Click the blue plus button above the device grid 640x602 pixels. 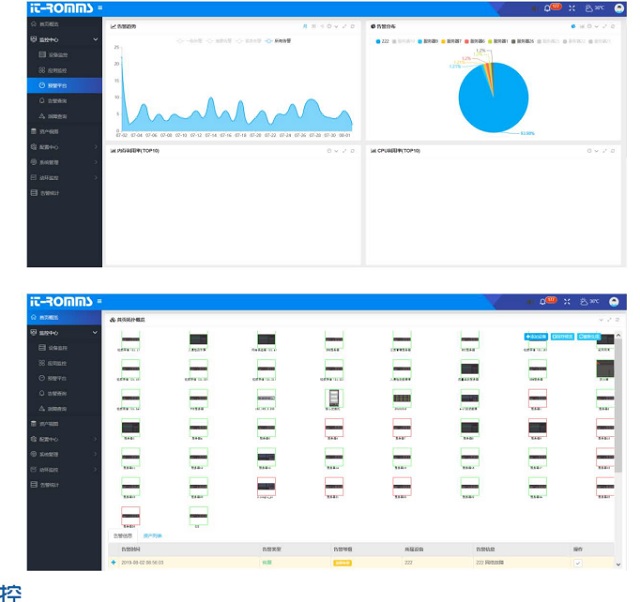[536, 337]
